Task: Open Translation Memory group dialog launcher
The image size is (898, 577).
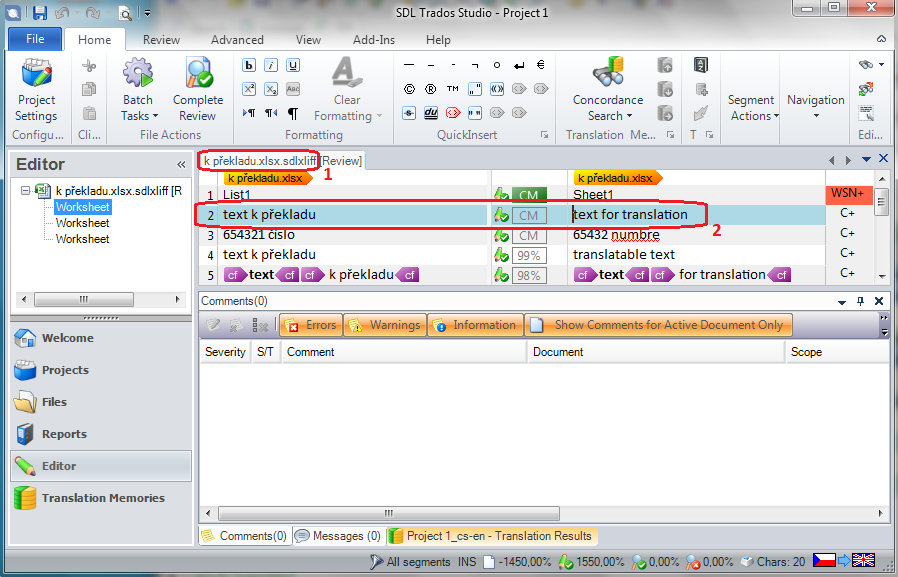Action: point(670,135)
